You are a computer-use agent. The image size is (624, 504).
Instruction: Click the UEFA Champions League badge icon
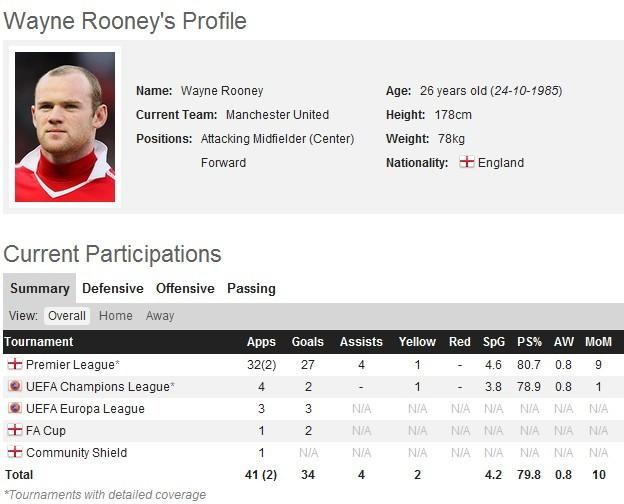click(14, 386)
